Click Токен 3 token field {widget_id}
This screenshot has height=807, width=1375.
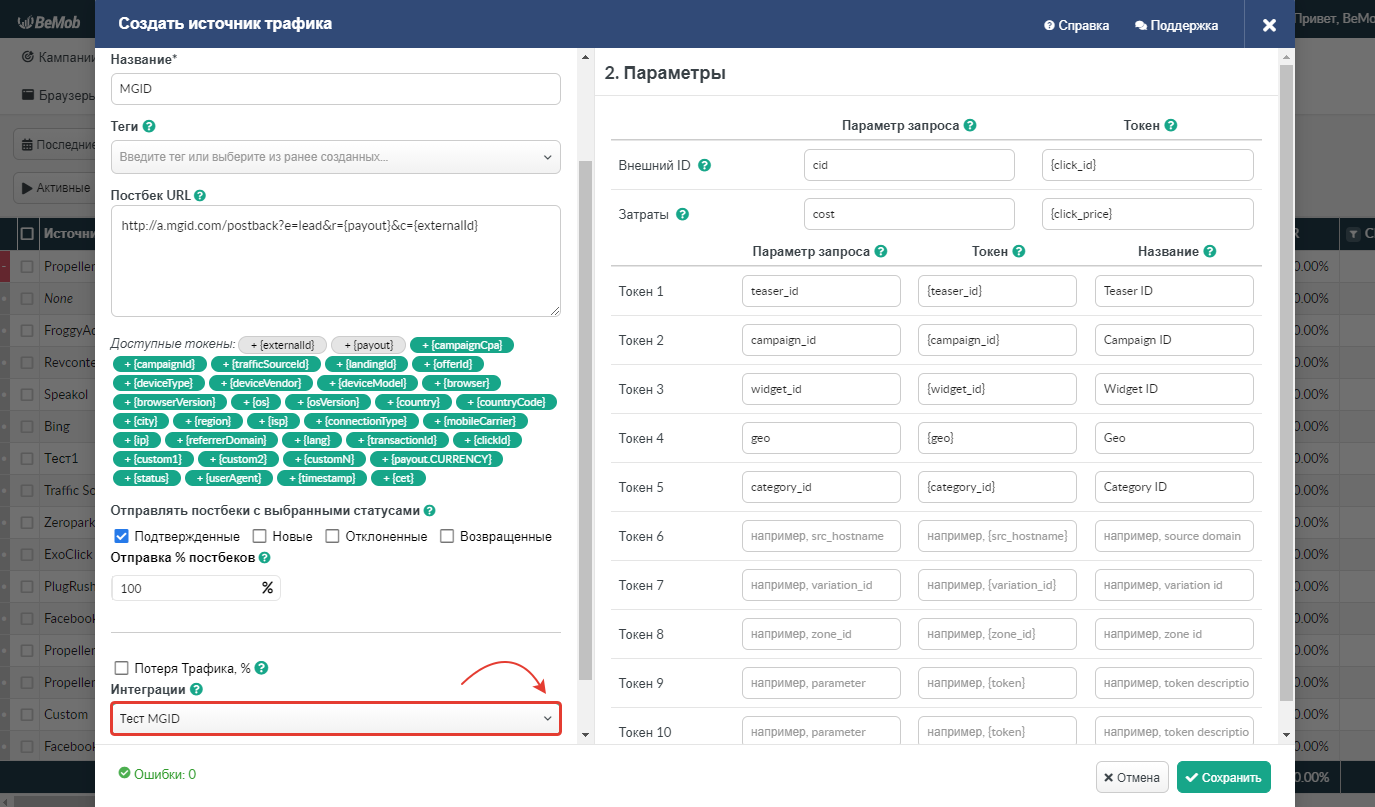998,389
